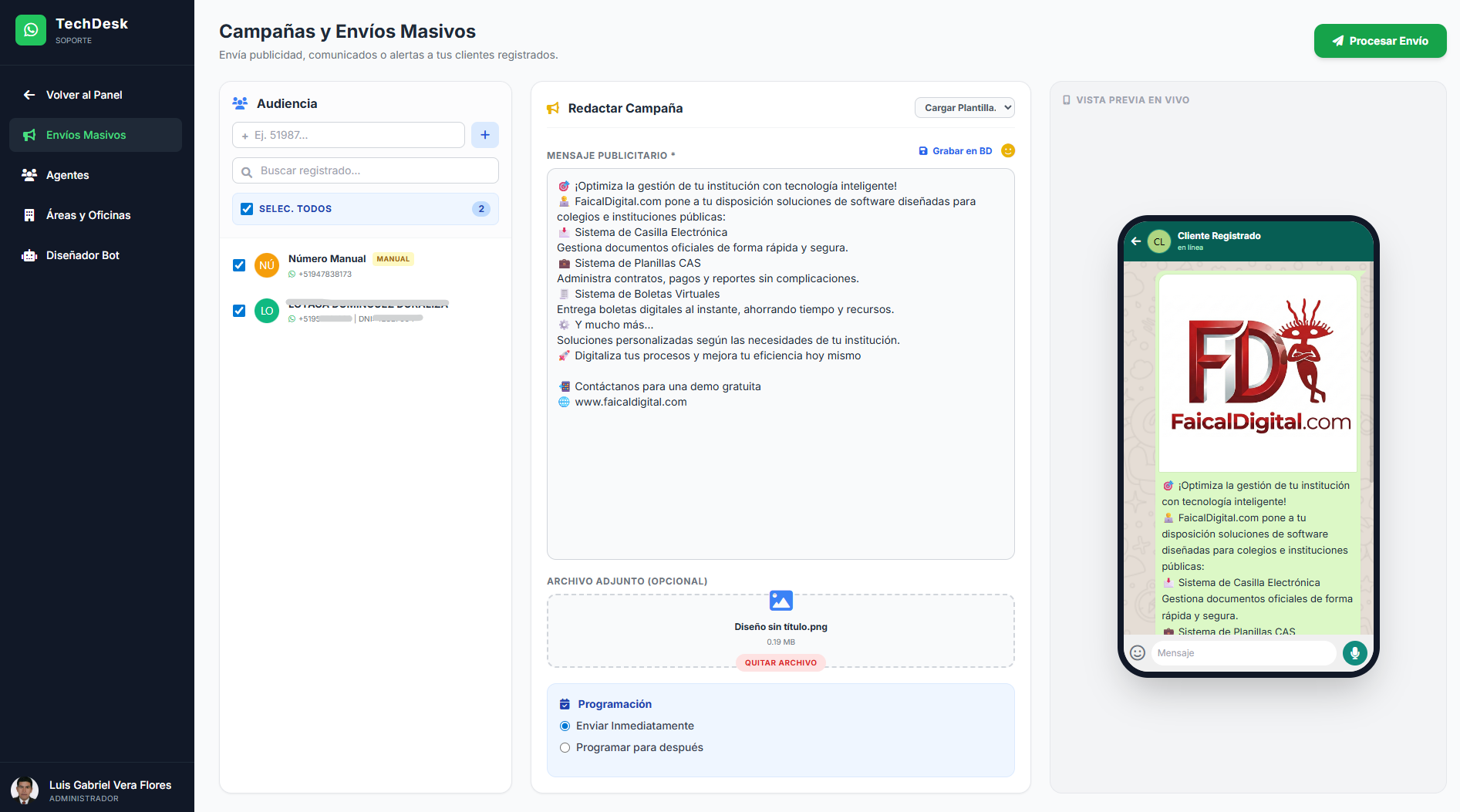Click the Buscar registrado search field
The height and width of the screenshot is (812, 1460).
[x=366, y=170]
